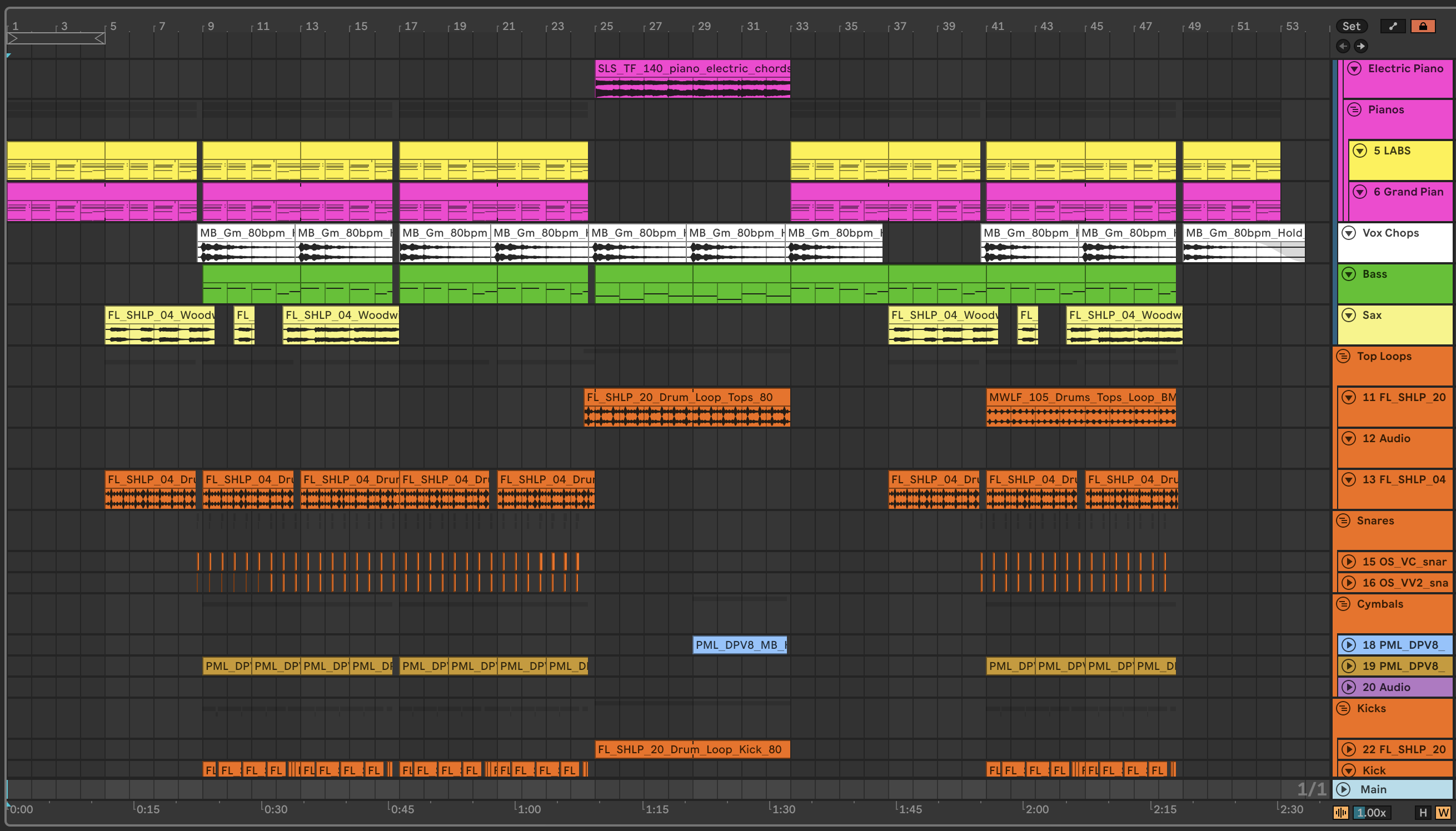Collapse the Electric Piano track

(1354, 68)
